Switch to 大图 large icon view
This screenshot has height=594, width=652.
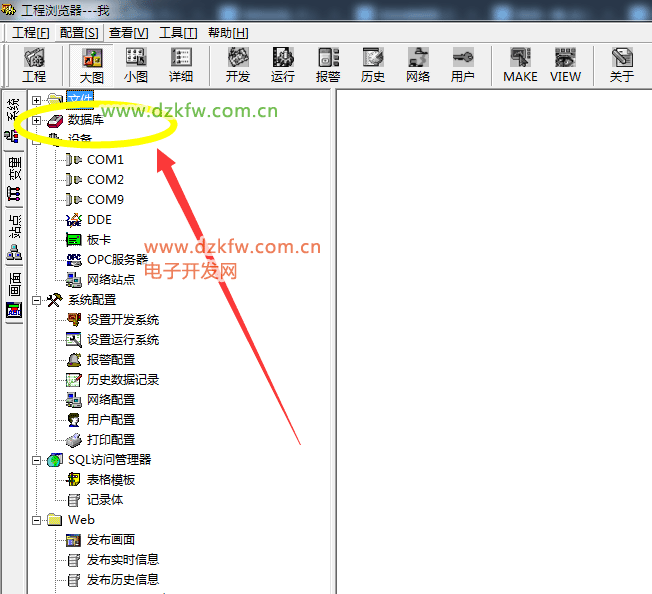(92, 65)
